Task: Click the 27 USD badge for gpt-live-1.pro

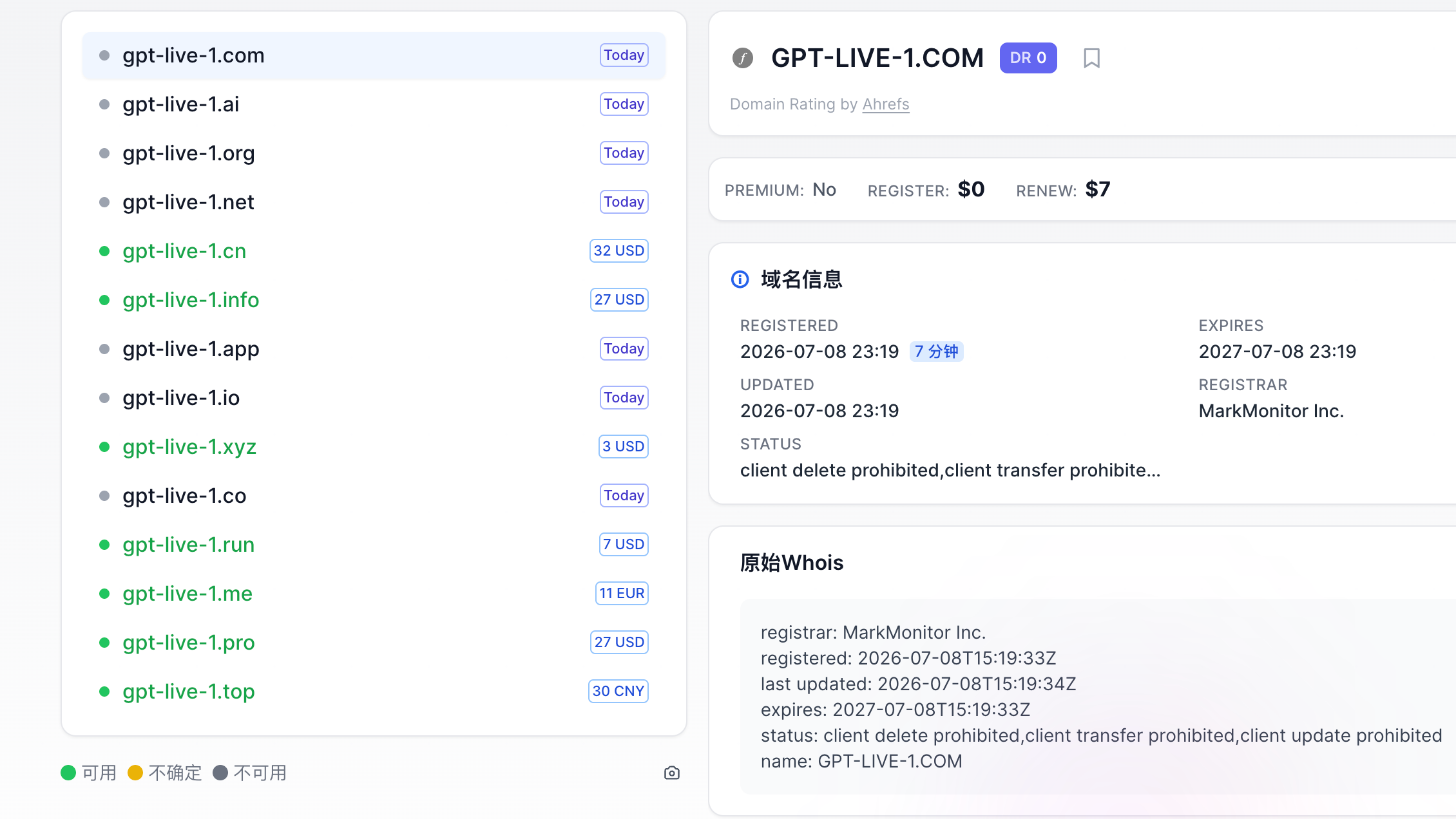Action: [x=619, y=643]
